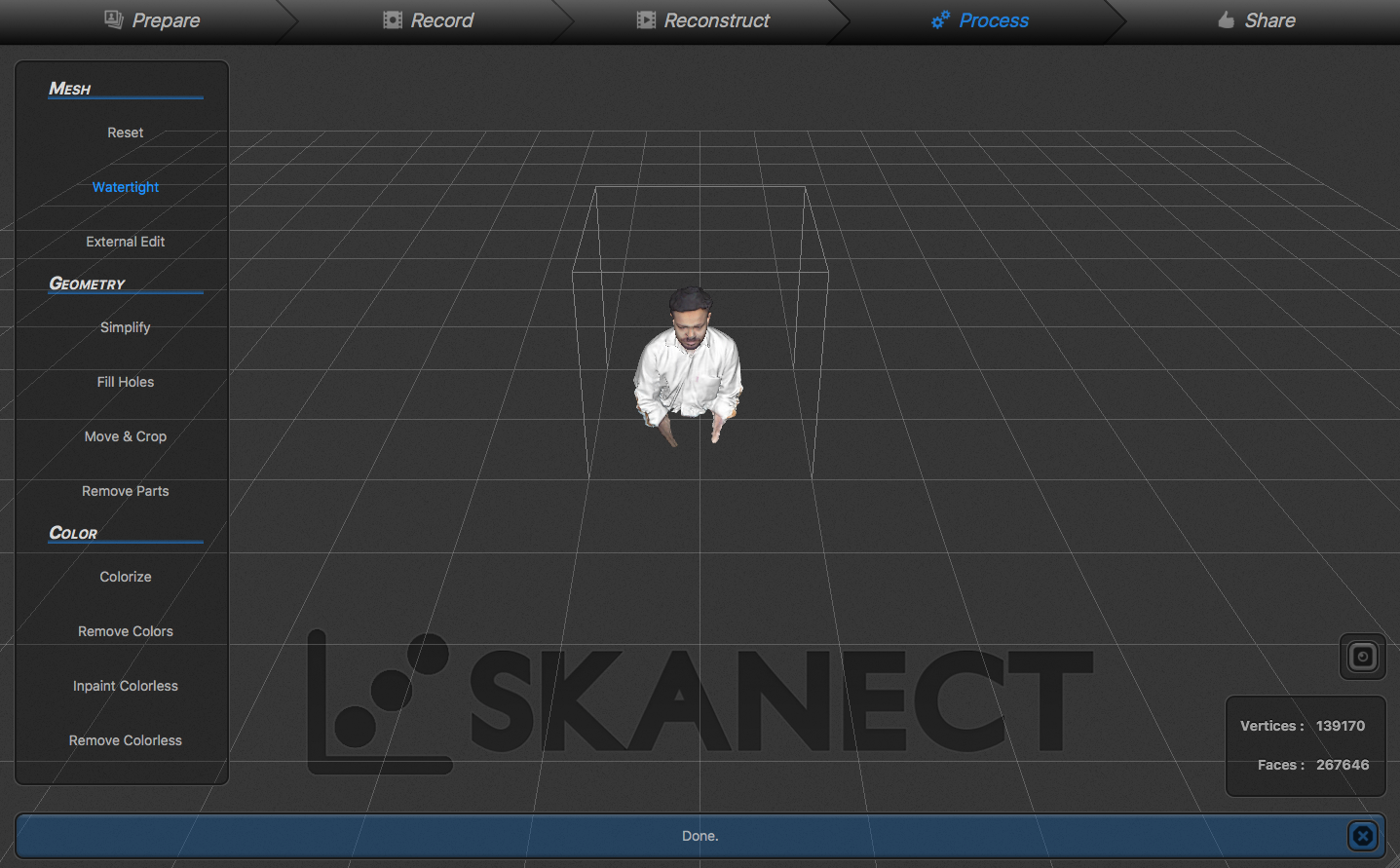Click the Process tab gears icon
The height and width of the screenshot is (868, 1400).
pos(940,19)
